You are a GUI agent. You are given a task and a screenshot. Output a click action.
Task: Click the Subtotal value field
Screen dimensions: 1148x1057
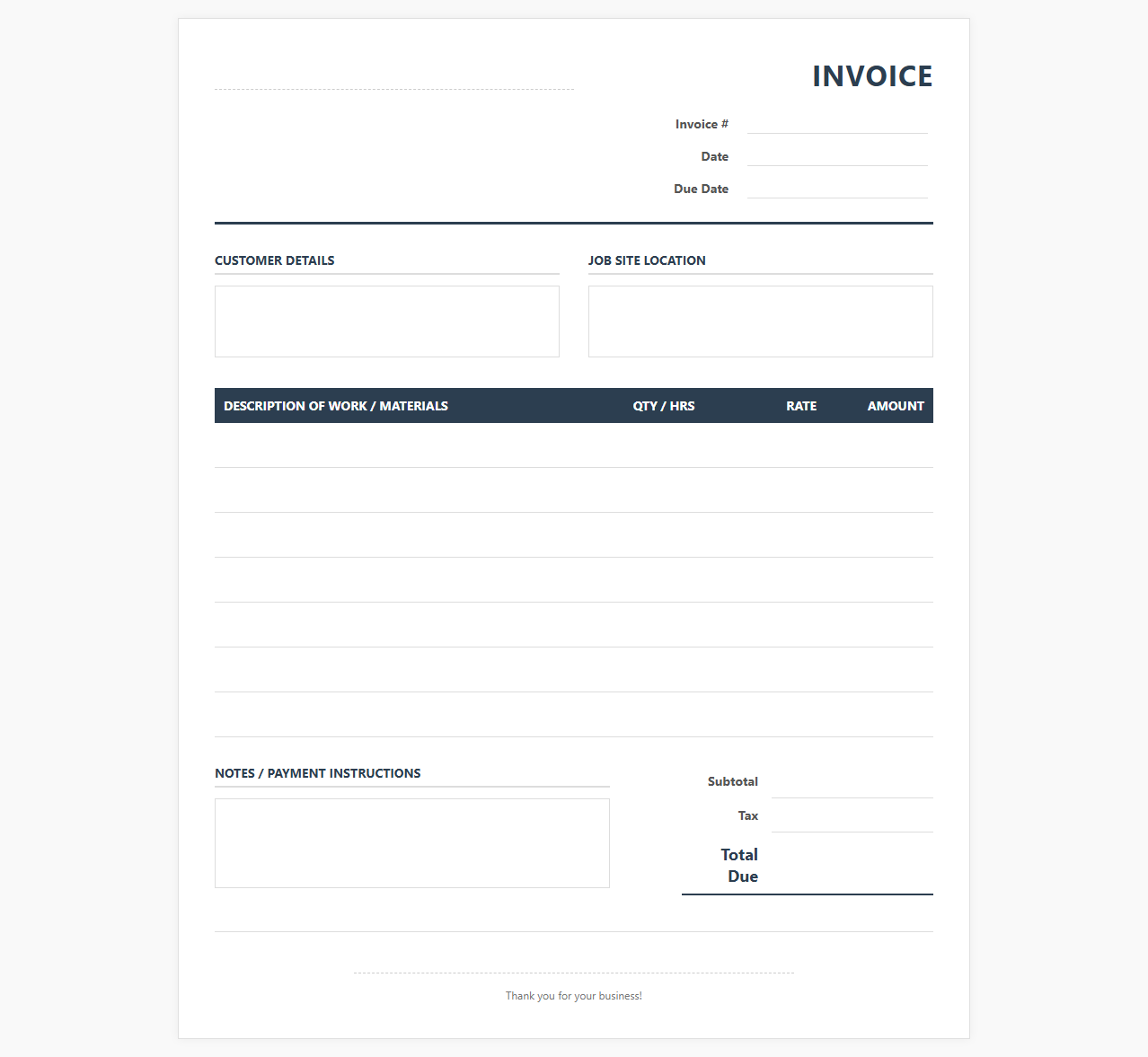pos(852,781)
